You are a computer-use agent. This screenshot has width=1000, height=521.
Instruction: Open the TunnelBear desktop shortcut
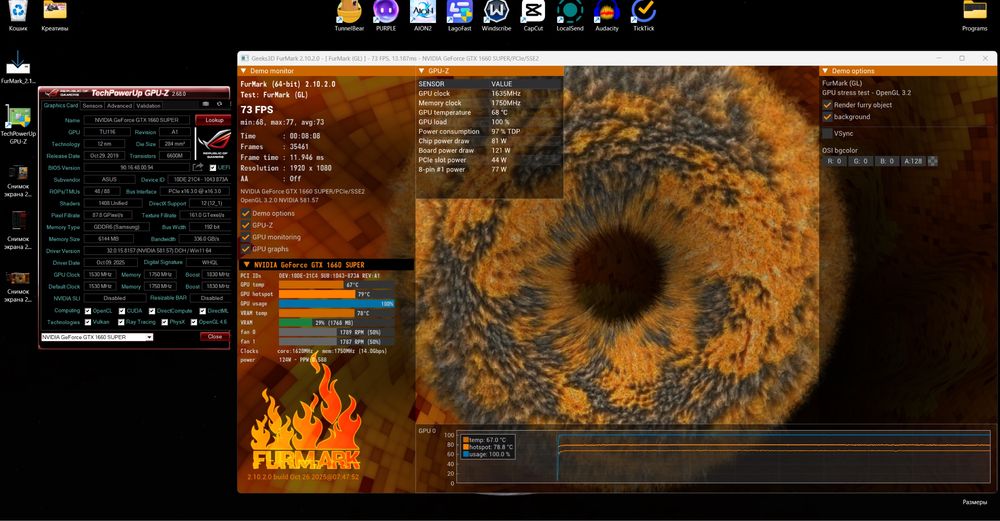[349, 16]
